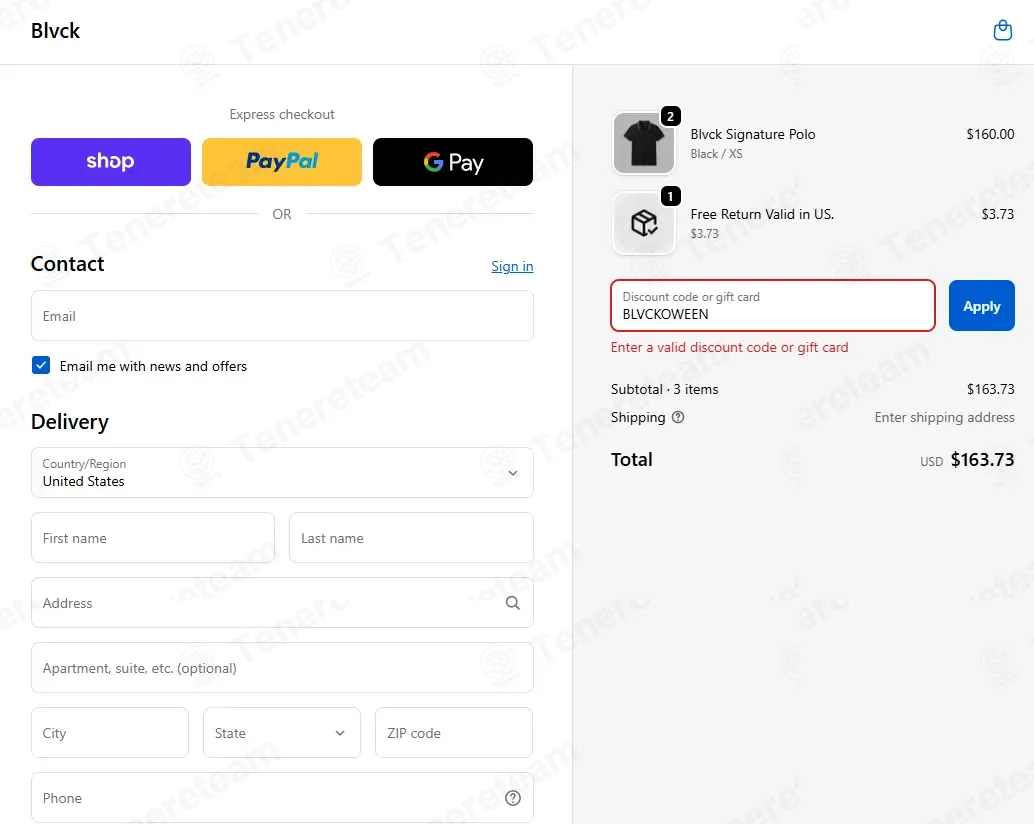
Task: Click the address search magnifier icon
Action: pos(512,603)
